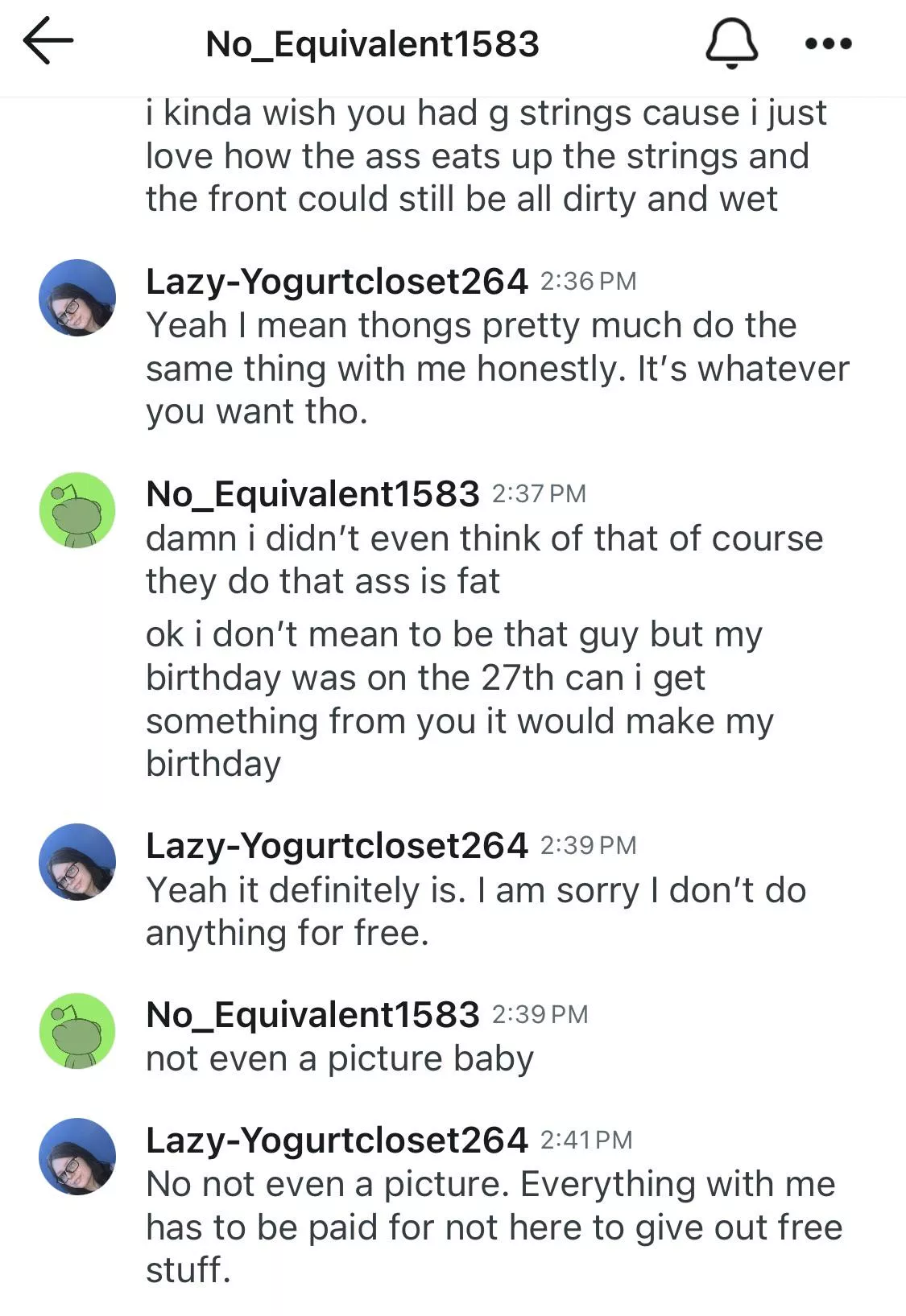Toggle notifications with the bell icon

coord(731,43)
